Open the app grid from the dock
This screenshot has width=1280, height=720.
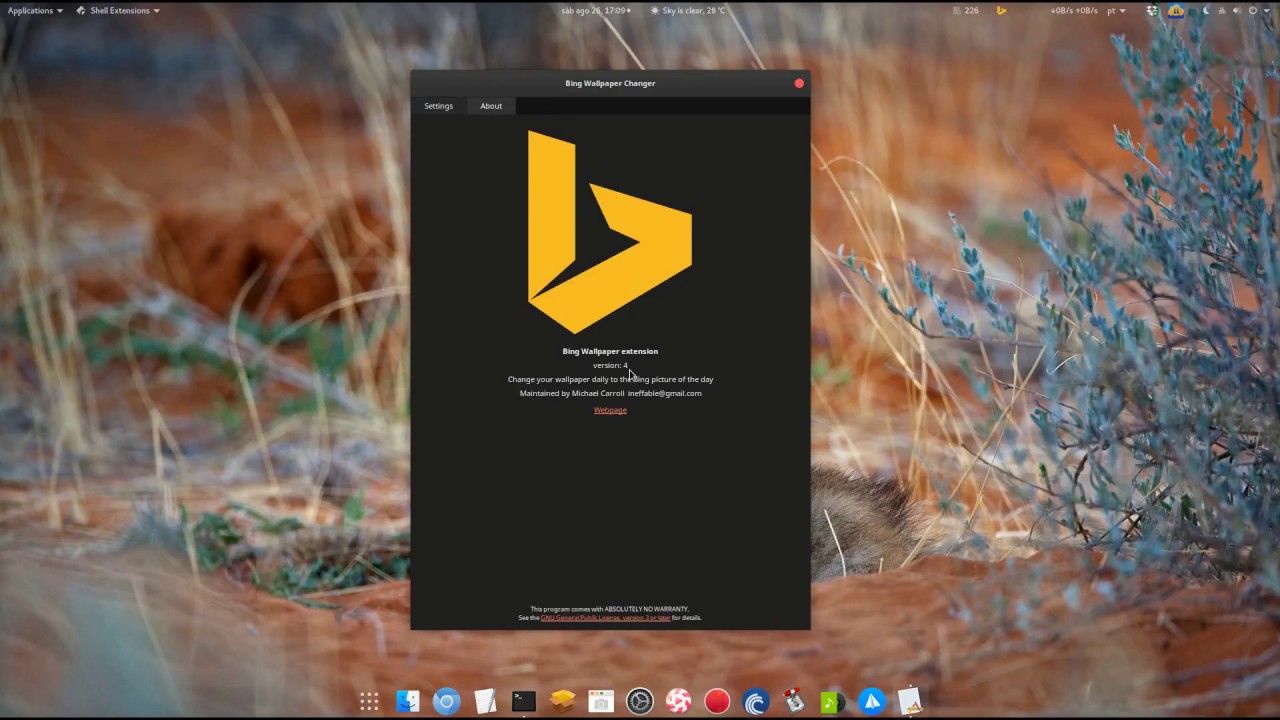pyautogui.click(x=369, y=702)
